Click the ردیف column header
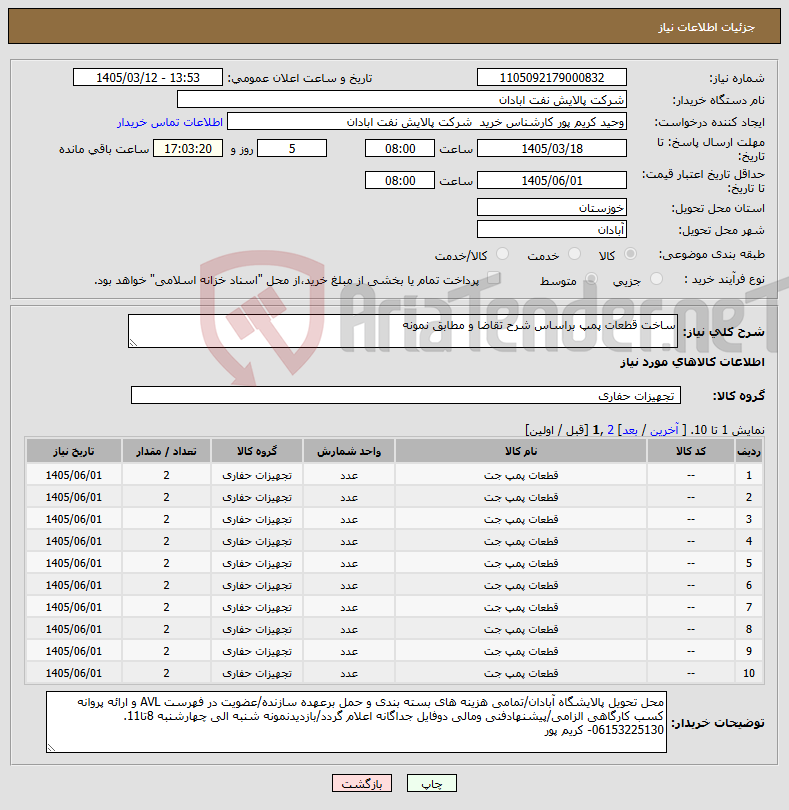The width and height of the screenshot is (789, 810). pos(749,451)
